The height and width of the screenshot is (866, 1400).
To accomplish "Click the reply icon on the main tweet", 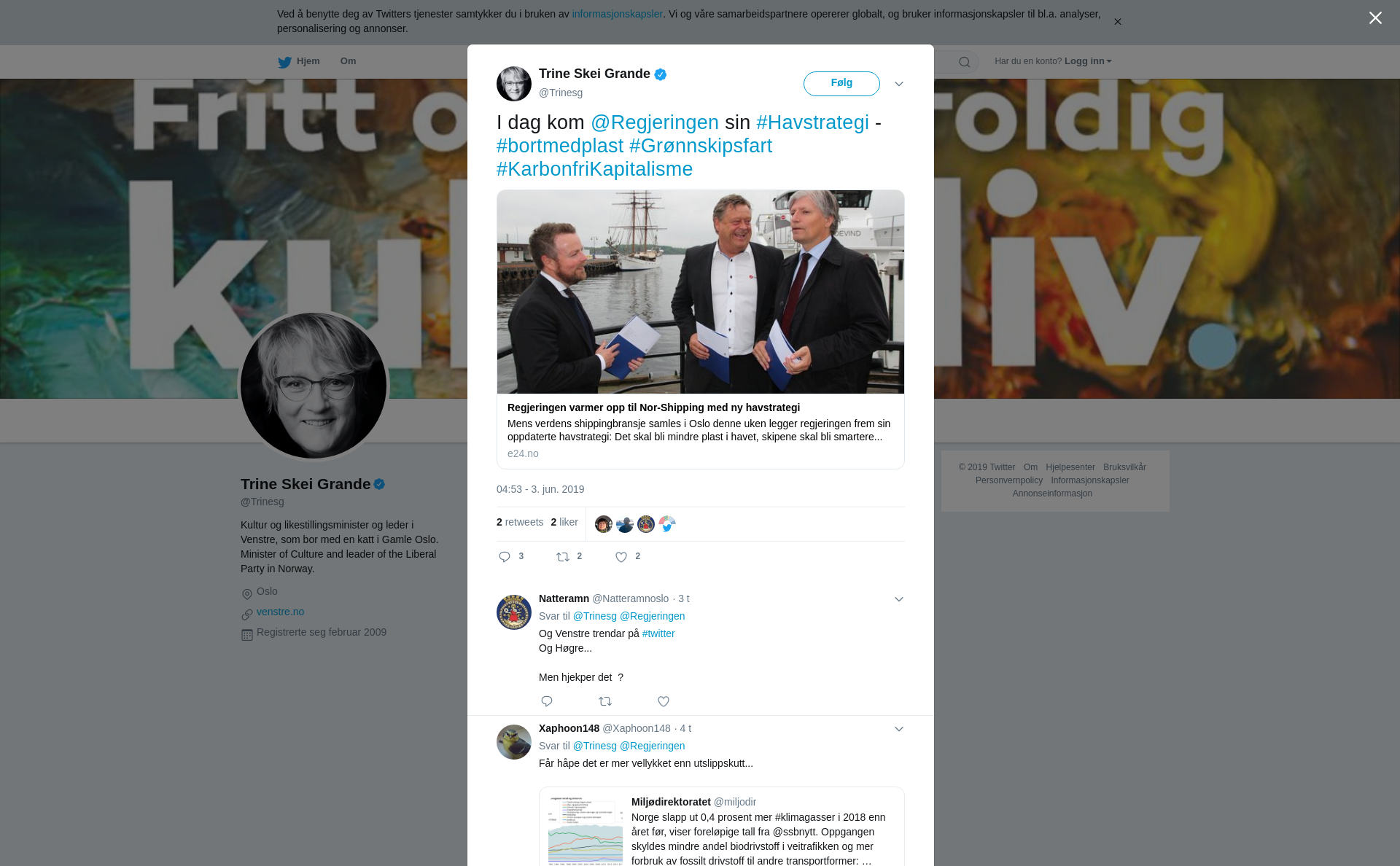I will point(505,557).
